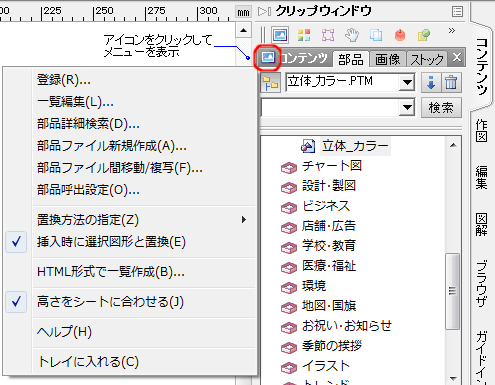Click the search keyword input field
495x385 pixels.
(x=330, y=108)
